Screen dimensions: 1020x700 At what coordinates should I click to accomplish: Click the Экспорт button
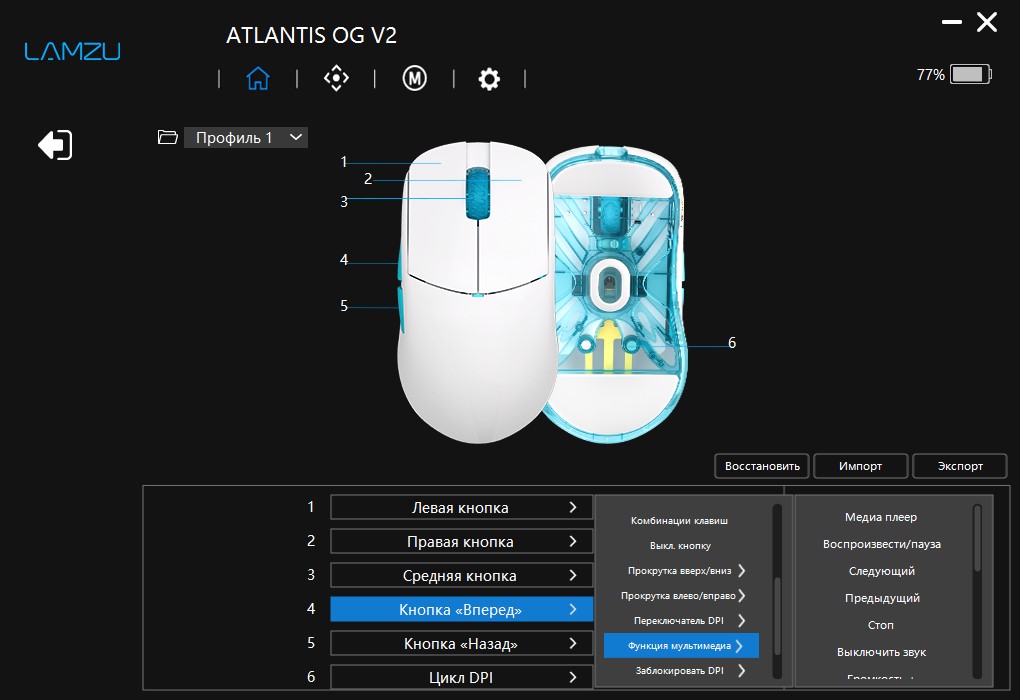960,466
